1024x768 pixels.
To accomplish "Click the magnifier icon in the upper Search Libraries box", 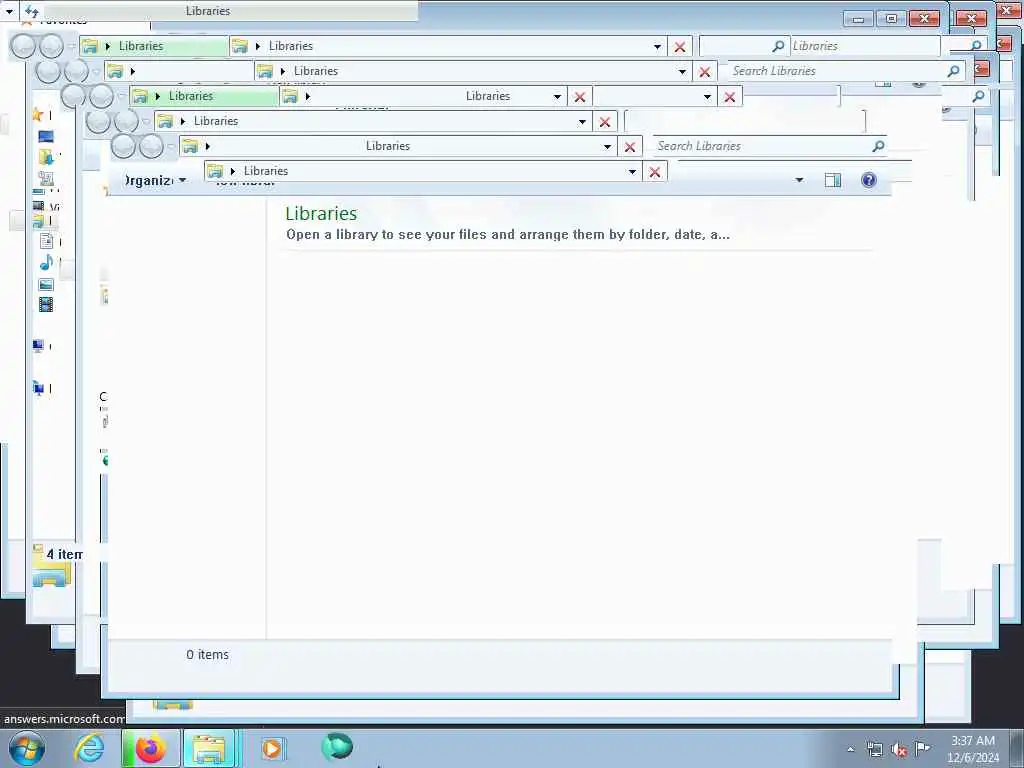I will [x=953, y=71].
